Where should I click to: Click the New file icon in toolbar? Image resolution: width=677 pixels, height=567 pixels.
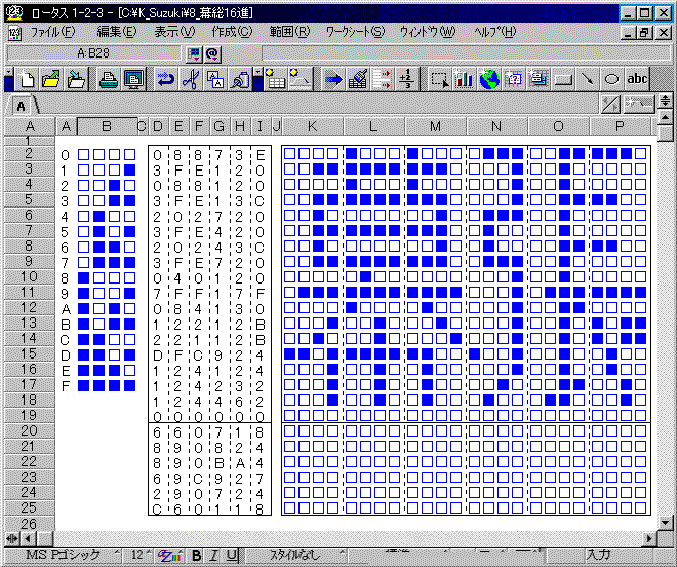(x=28, y=79)
